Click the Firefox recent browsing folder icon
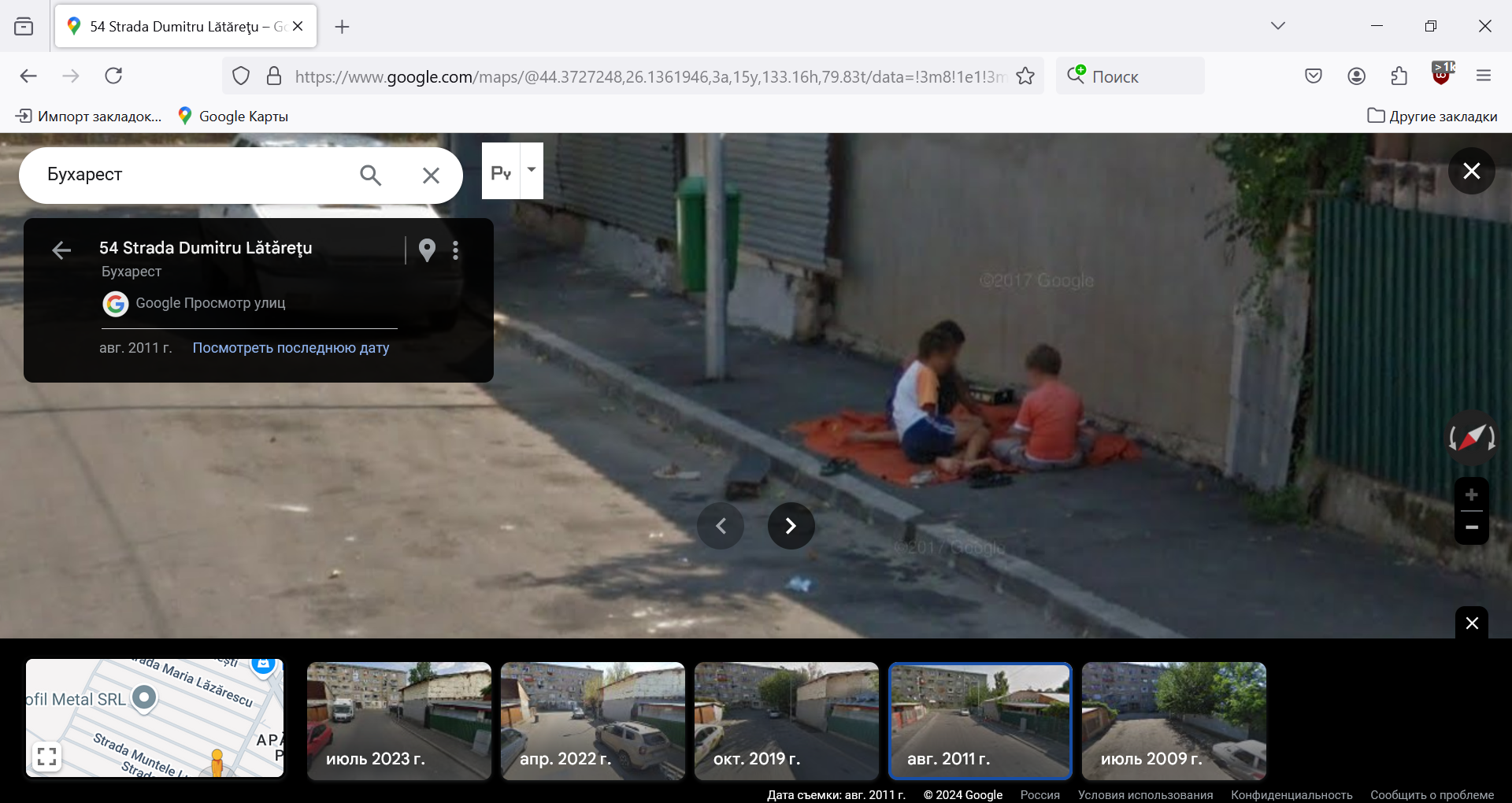The height and width of the screenshot is (803, 1512). (x=24, y=27)
